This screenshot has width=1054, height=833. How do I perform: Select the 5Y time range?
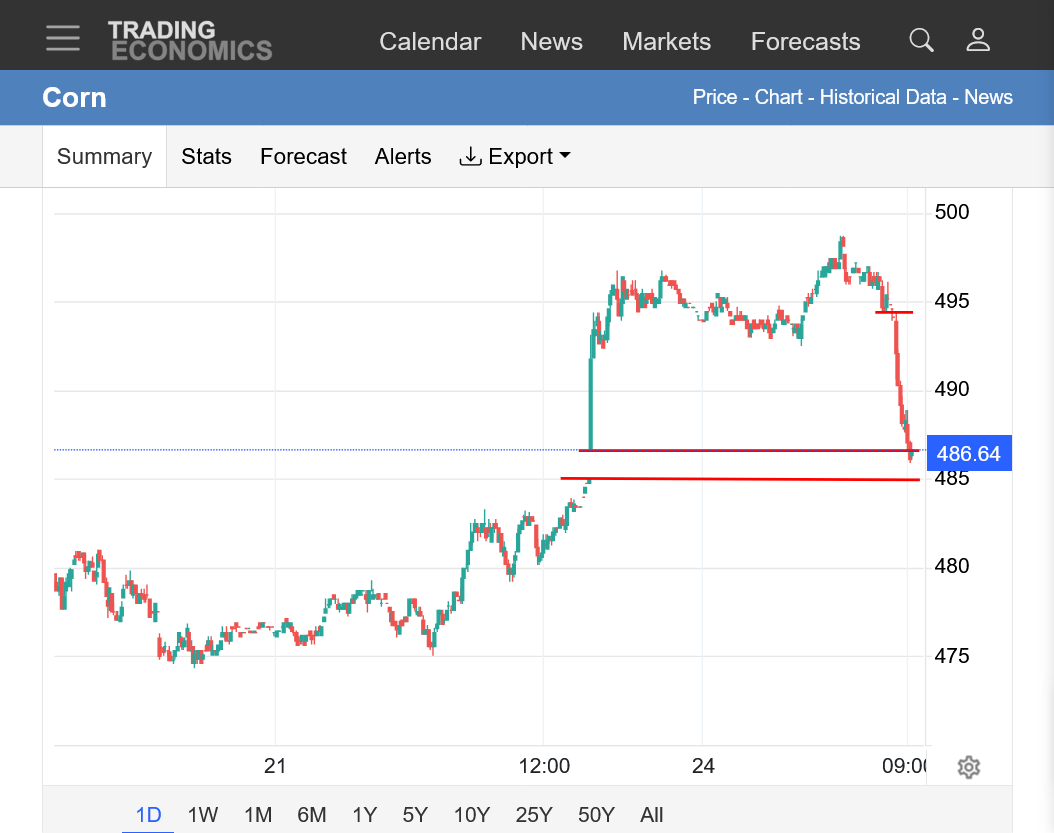[x=415, y=815]
